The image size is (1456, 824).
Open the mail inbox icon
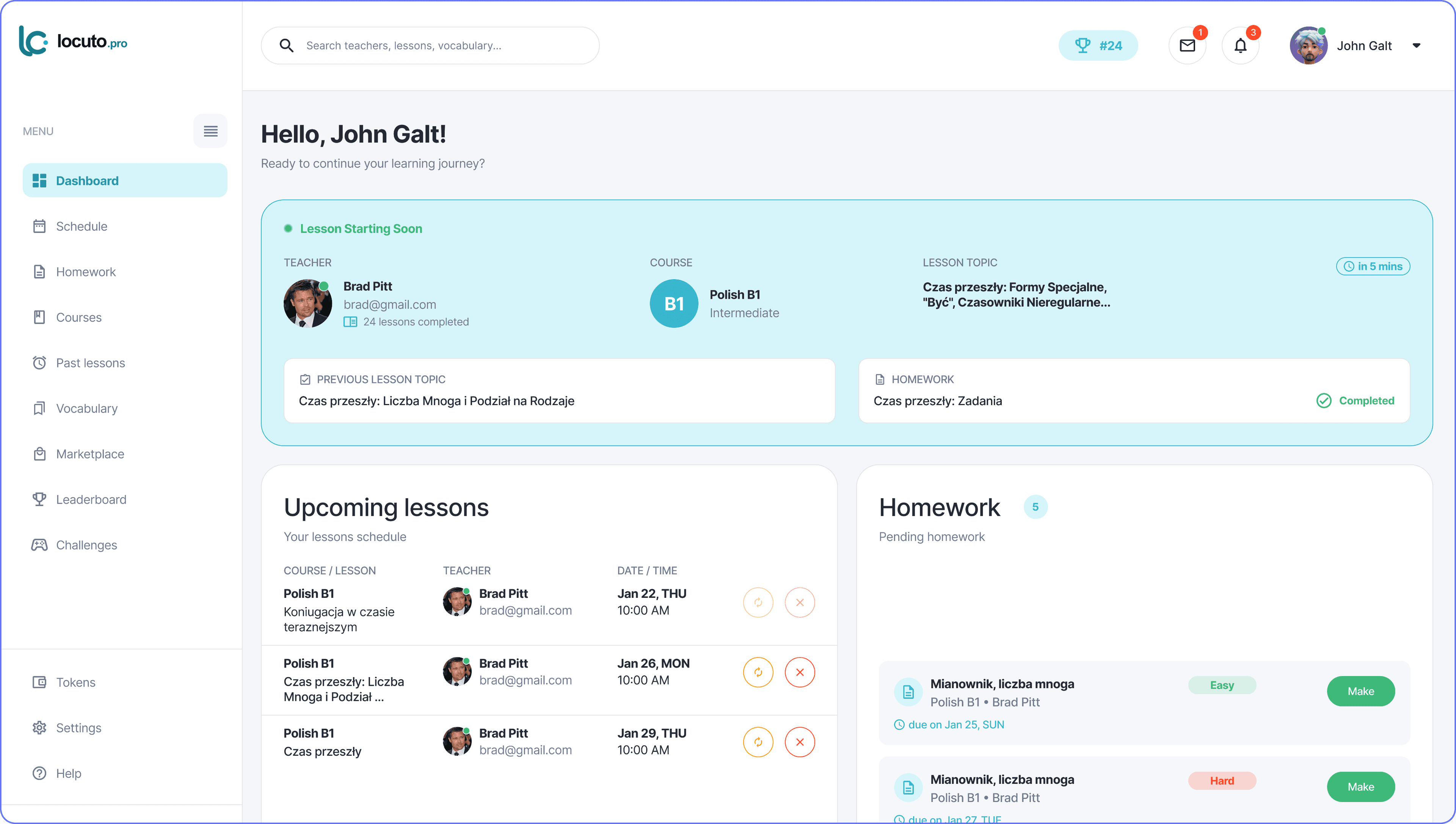(x=1188, y=45)
